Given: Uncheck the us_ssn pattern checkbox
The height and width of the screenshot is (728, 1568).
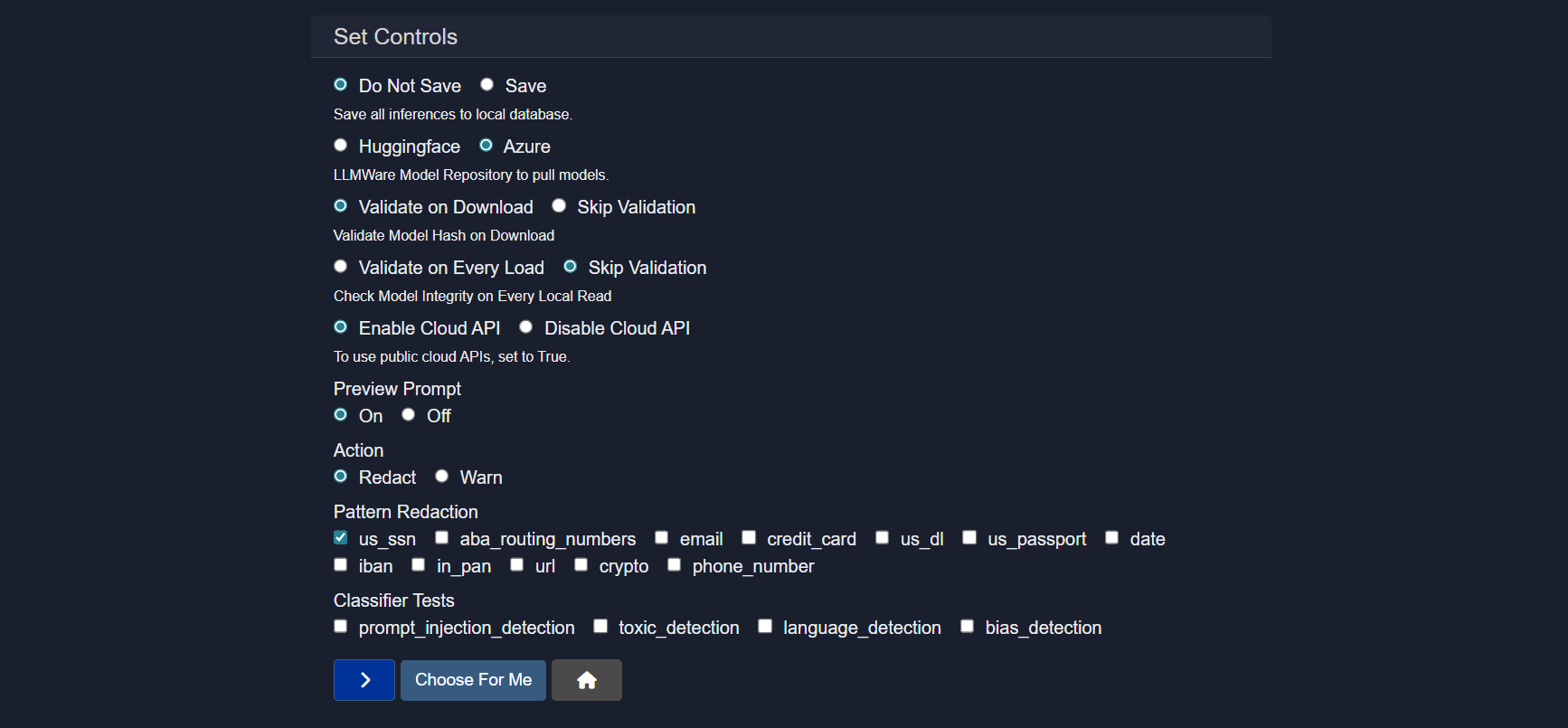Looking at the screenshot, I should coord(341,538).
